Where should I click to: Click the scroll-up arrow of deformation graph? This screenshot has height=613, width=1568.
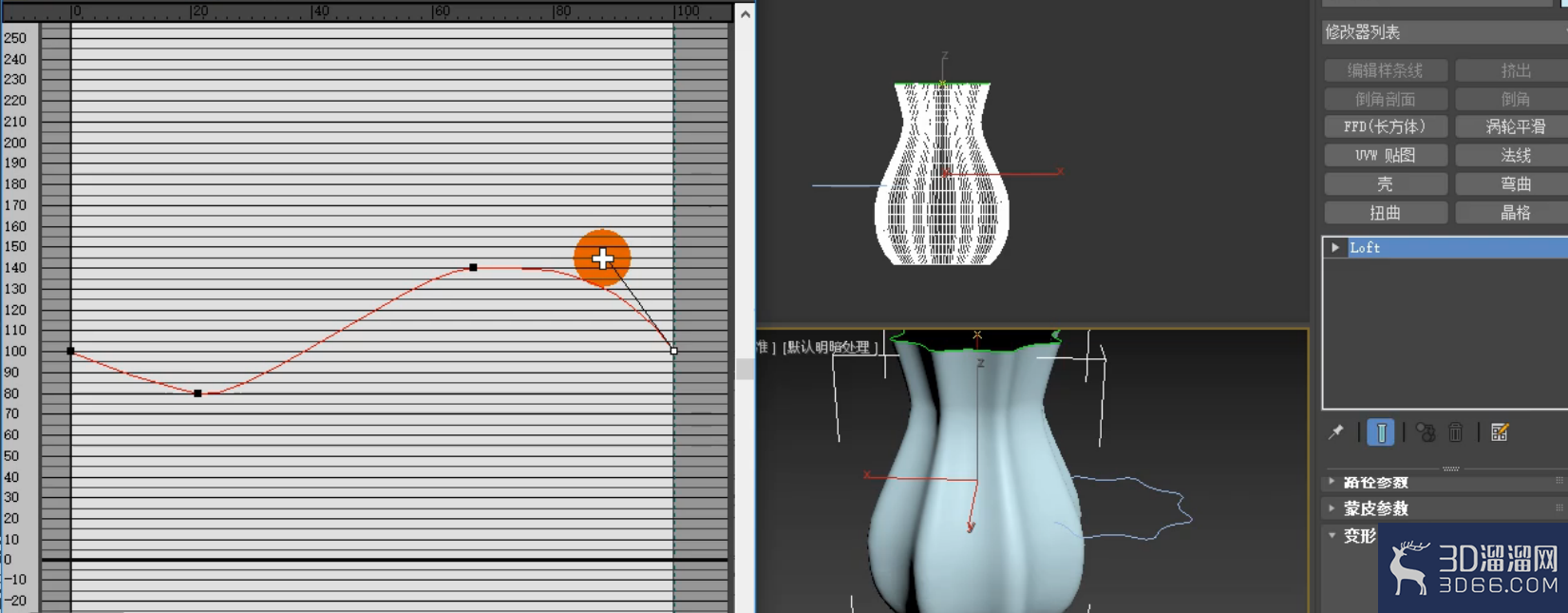(746, 14)
